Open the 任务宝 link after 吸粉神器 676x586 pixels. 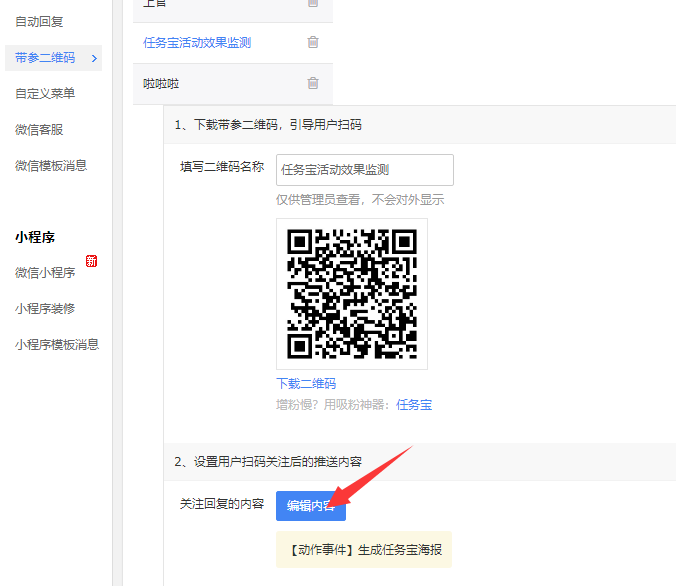pos(414,405)
